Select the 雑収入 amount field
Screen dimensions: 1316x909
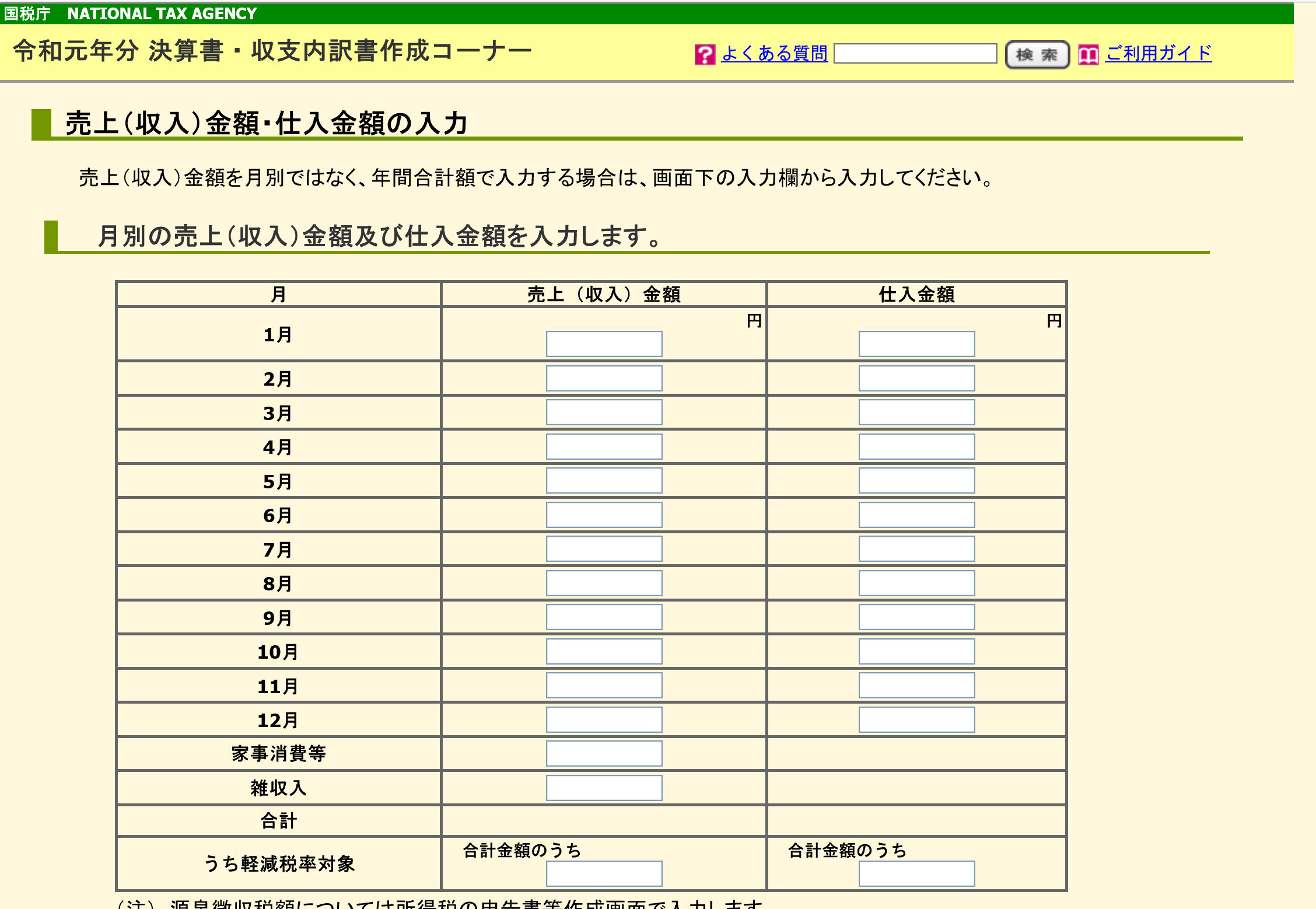(604, 788)
